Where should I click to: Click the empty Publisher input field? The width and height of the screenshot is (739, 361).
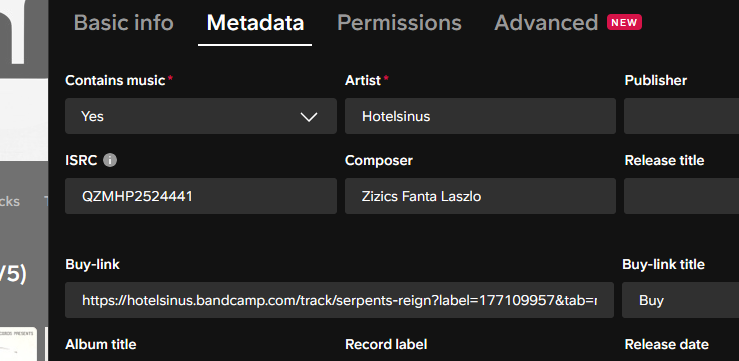682,116
